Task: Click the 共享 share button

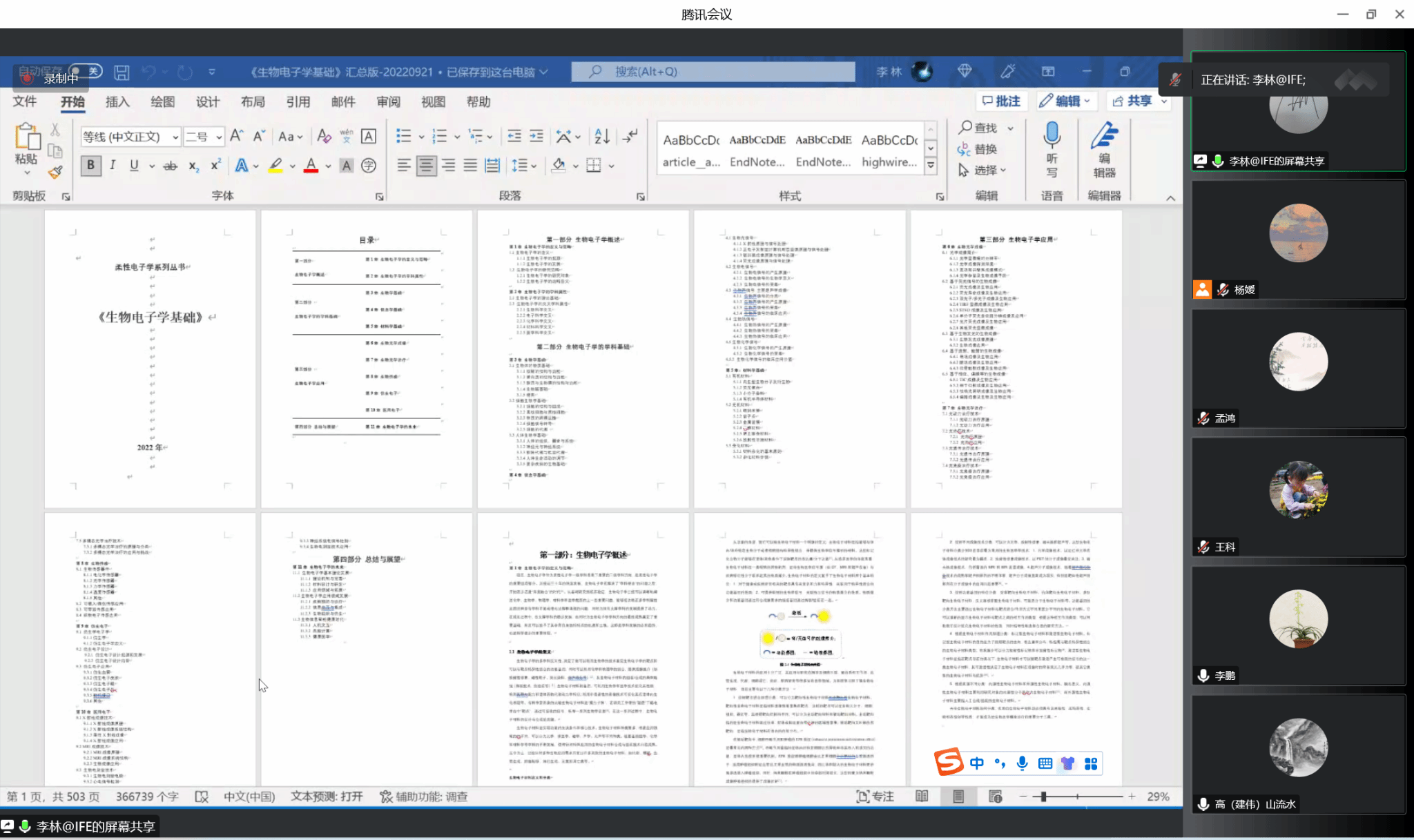Action: coord(1132,101)
